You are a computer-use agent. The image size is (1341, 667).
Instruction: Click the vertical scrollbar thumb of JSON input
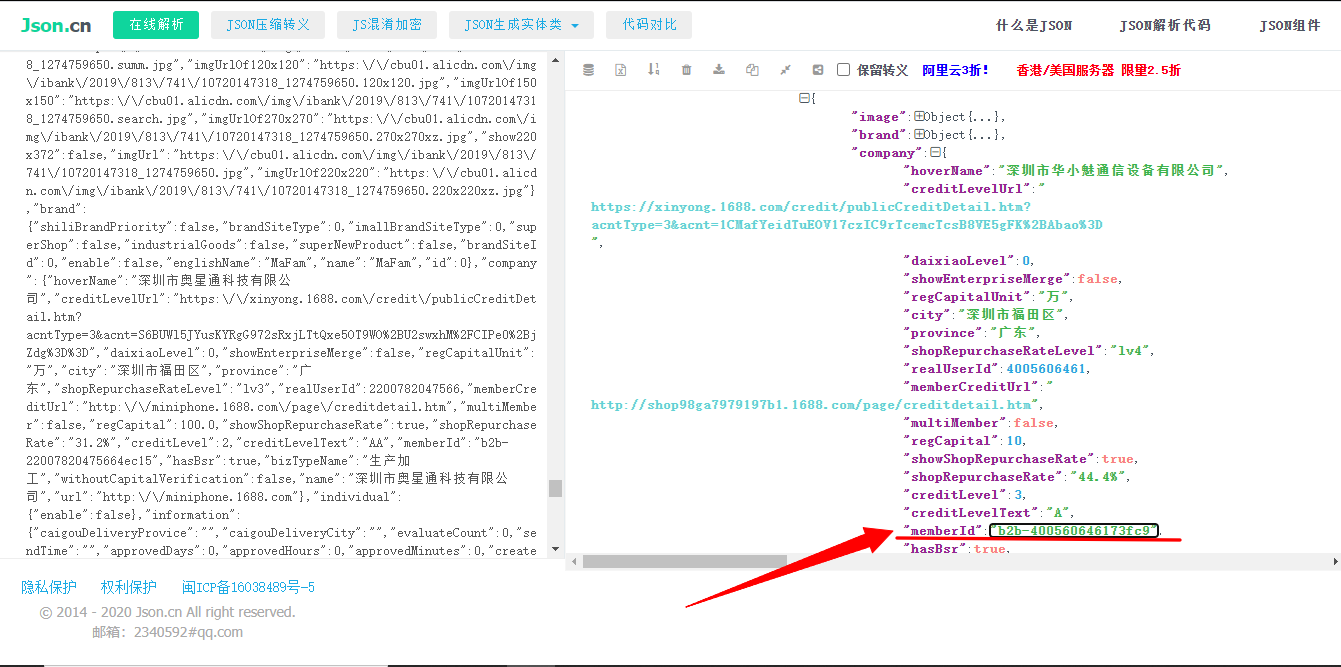coord(555,488)
